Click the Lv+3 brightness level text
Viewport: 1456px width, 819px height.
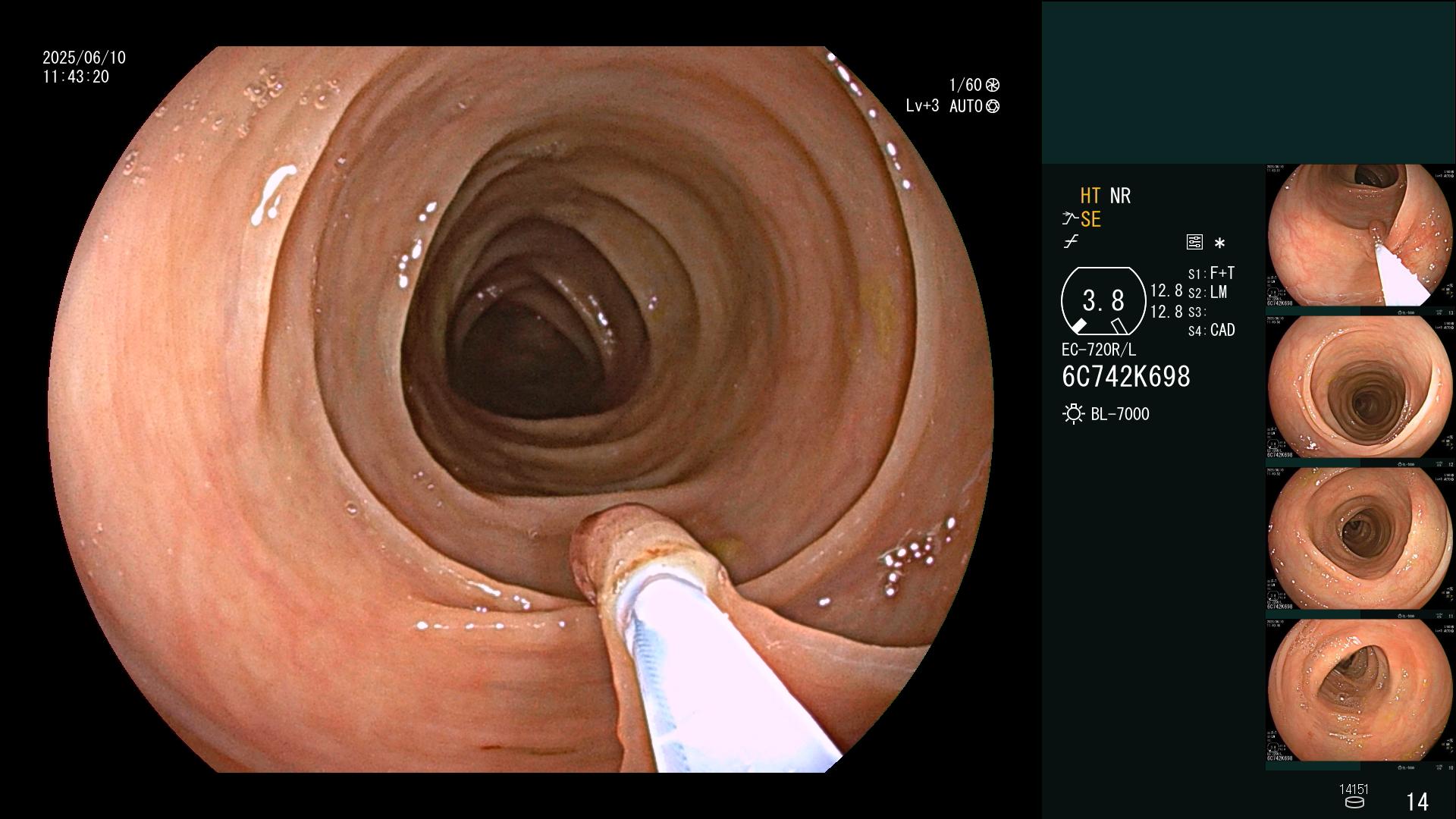922,105
